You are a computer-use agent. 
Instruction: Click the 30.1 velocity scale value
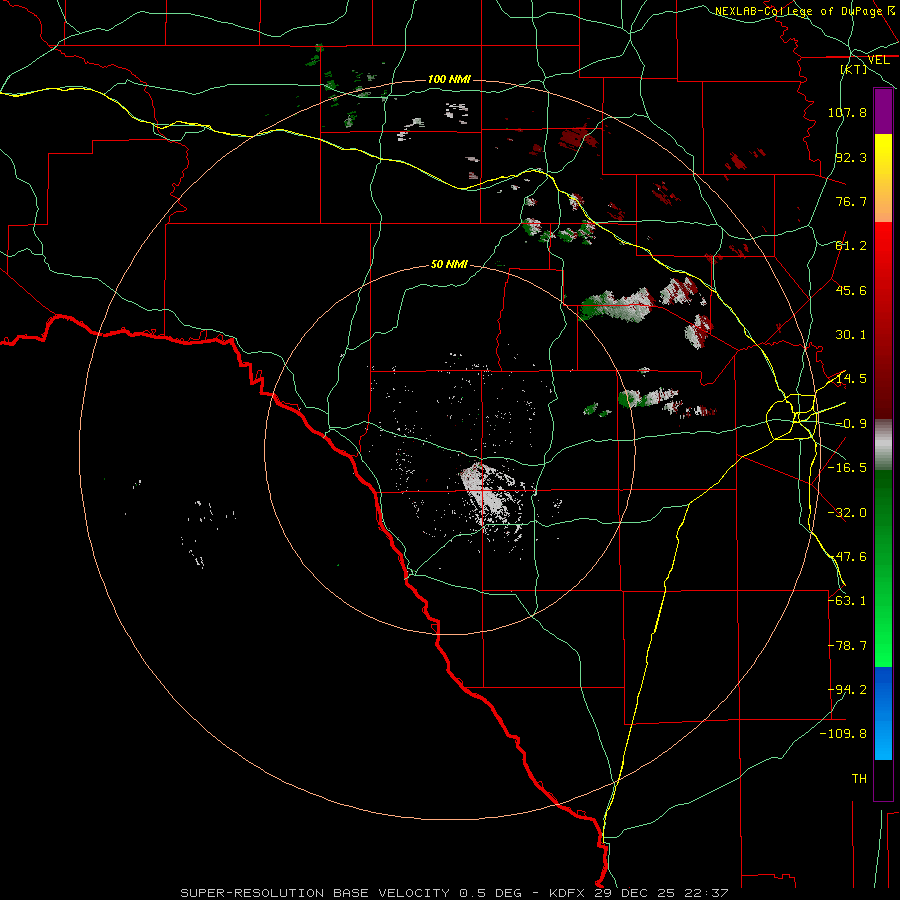851,335
